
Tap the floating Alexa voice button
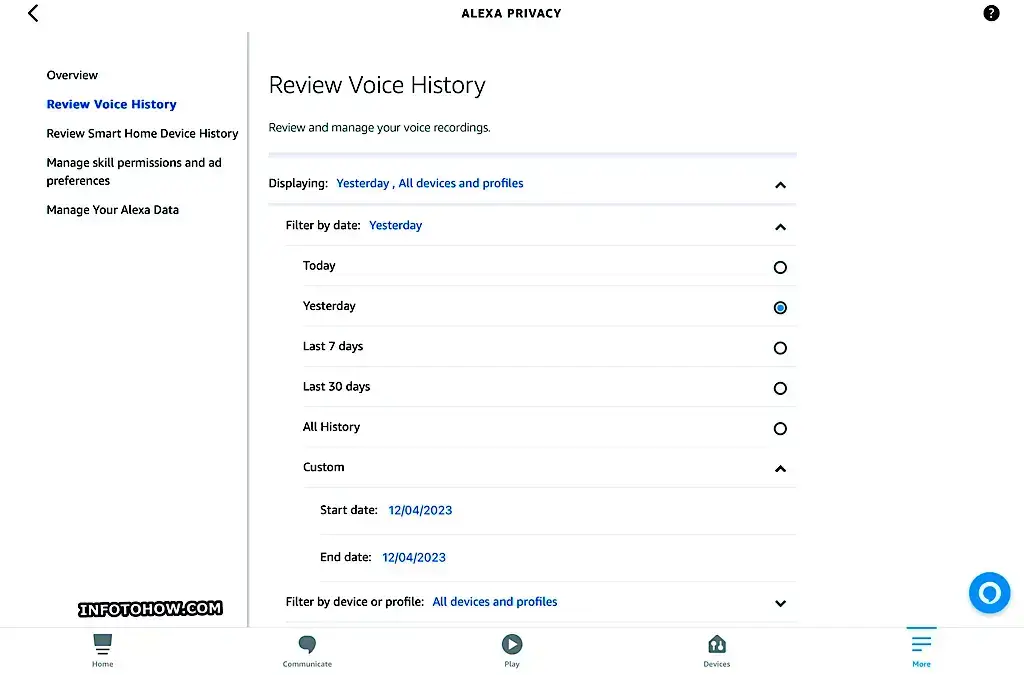[x=989, y=593]
